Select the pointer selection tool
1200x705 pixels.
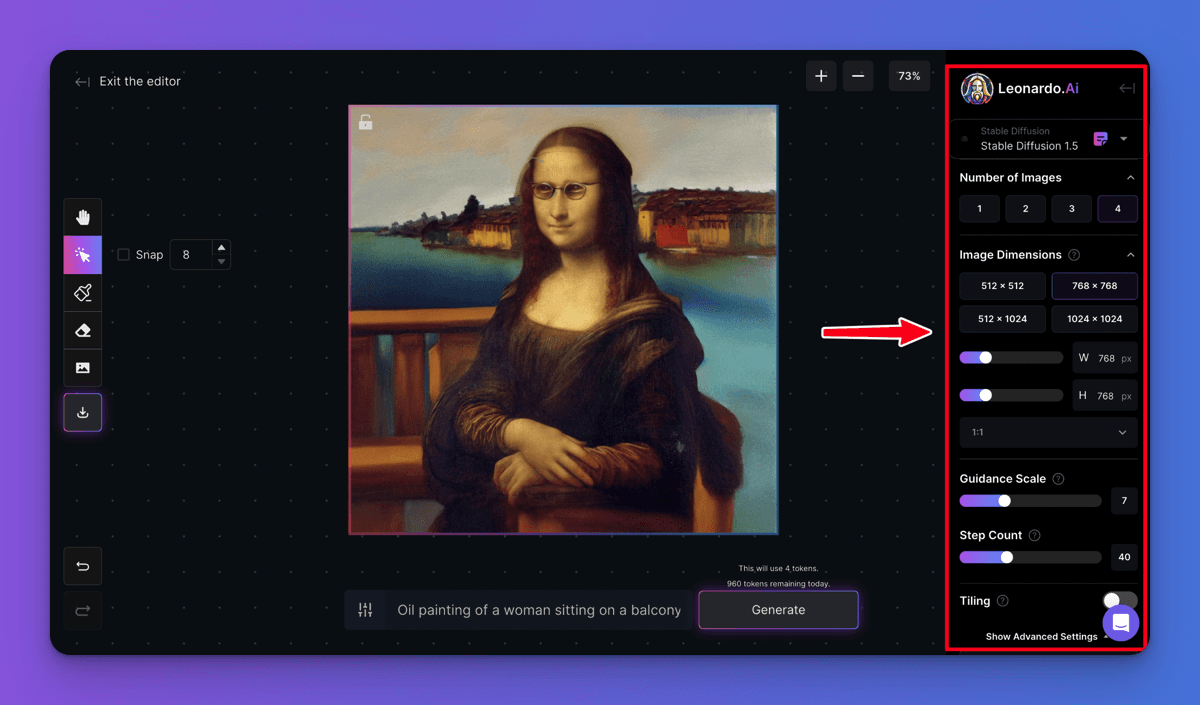click(x=82, y=255)
